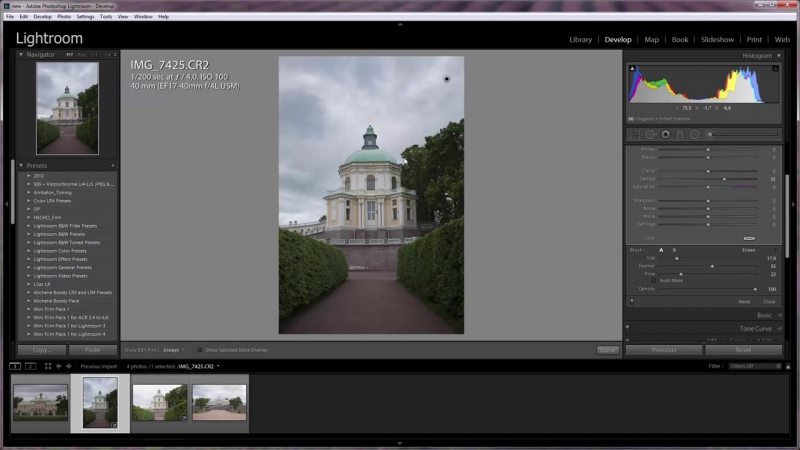Viewport: 800px width, 450px height.
Task: Select the Red Eye Correction tool icon
Action: pyautogui.click(x=665, y=135)
